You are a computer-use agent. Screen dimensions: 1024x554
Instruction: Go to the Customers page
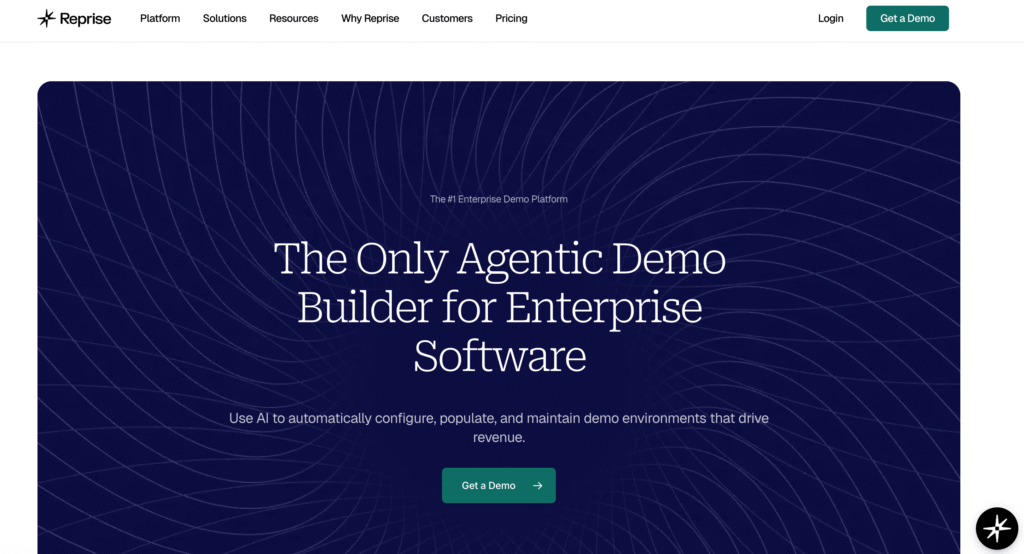pyautogui.click(x=447, y=19)
